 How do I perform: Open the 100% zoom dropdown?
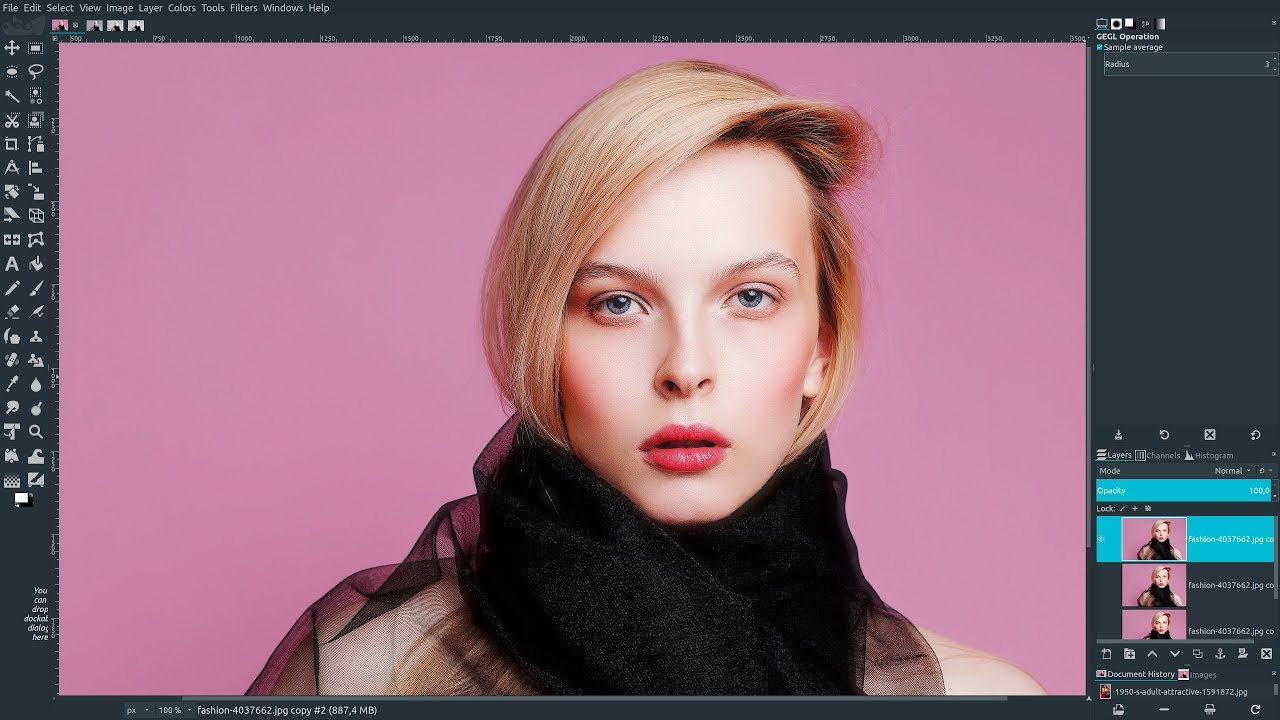pyautogui.click(x=174, y=710)
